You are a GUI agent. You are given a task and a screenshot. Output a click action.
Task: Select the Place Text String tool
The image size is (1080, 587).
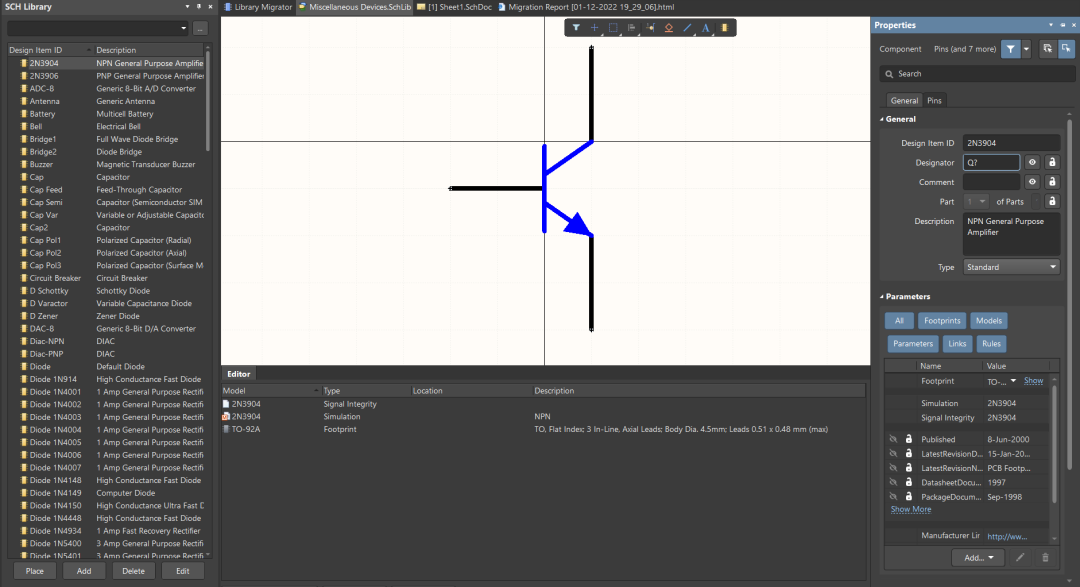coord(705,28)
